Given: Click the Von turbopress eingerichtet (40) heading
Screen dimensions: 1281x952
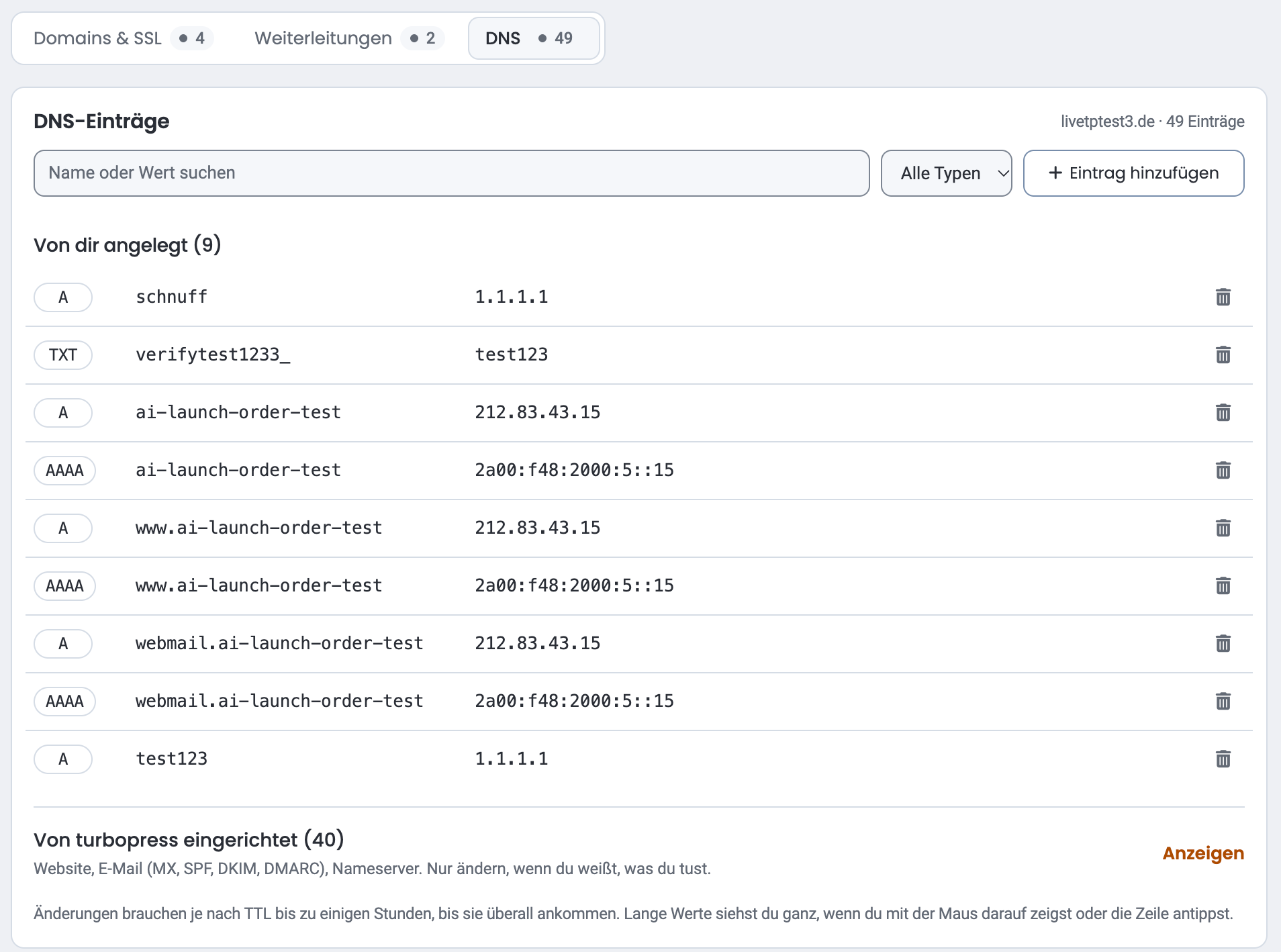Looking at the screenshot, I should 189,839.
